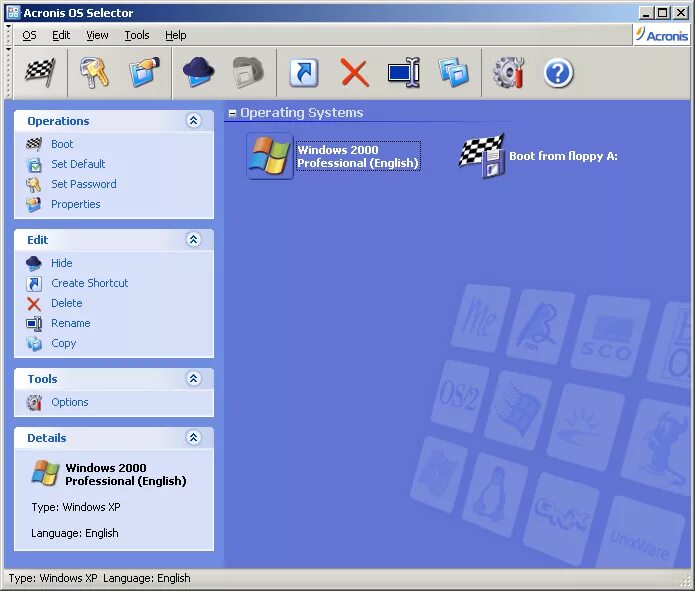Click the toolbar drag handle beside menu bar
The width and height of the screenshot is (695, 591).
(x=8, y=35)
